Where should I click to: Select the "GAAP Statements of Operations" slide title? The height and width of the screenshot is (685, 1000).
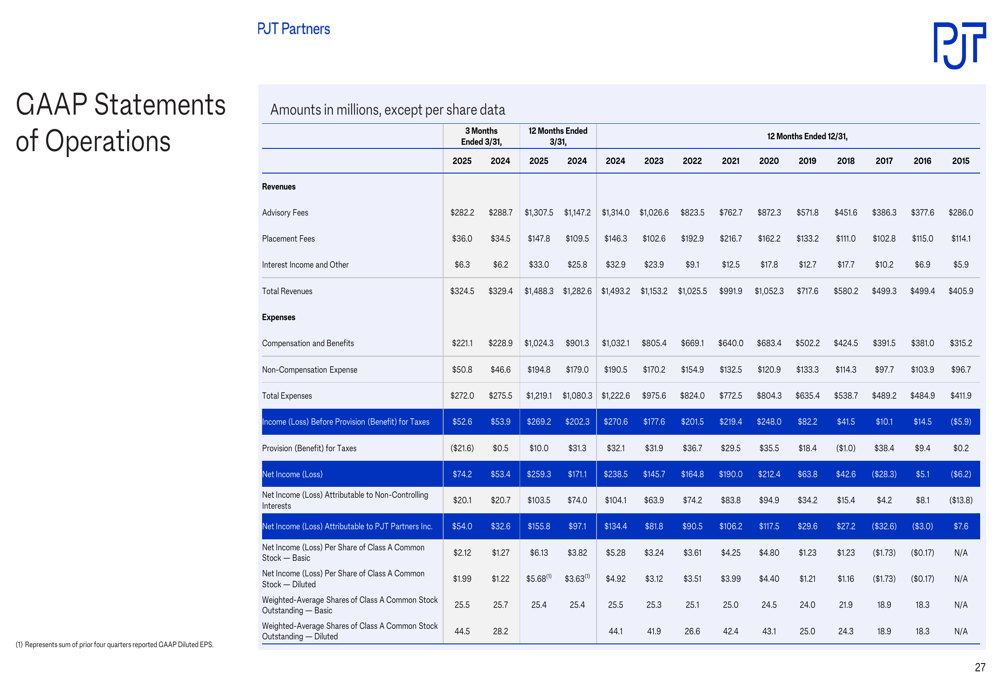click(x=121, y=122)
